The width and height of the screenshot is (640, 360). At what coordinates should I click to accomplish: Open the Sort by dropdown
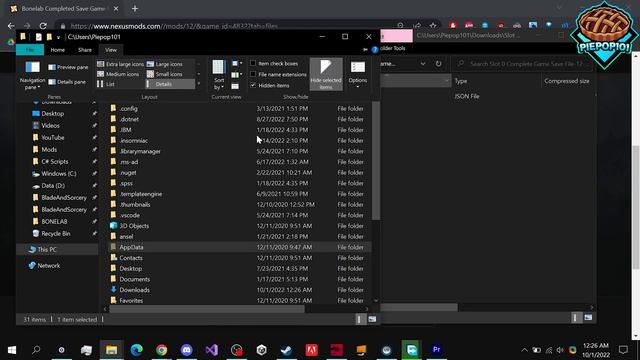[219, 75]
